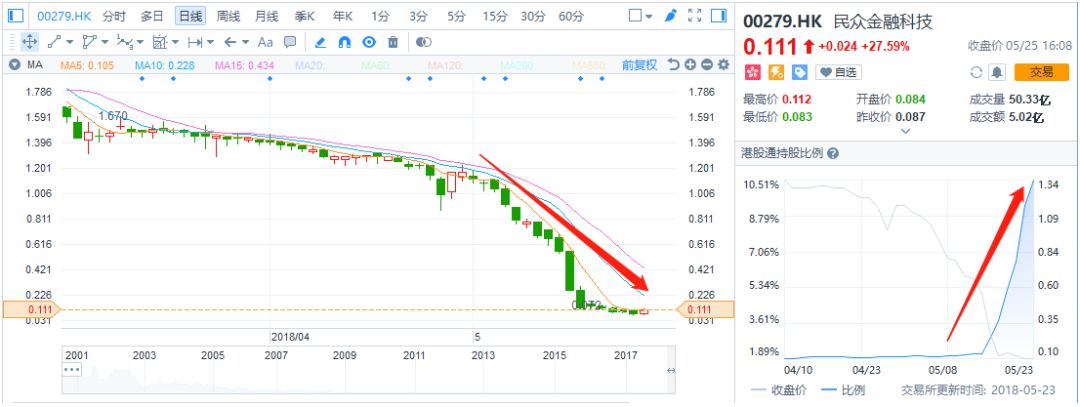Click the Hong Kong flag badge
This screenshot has width=1080, height=407.
pyautogui.click(x=752, y=72)
